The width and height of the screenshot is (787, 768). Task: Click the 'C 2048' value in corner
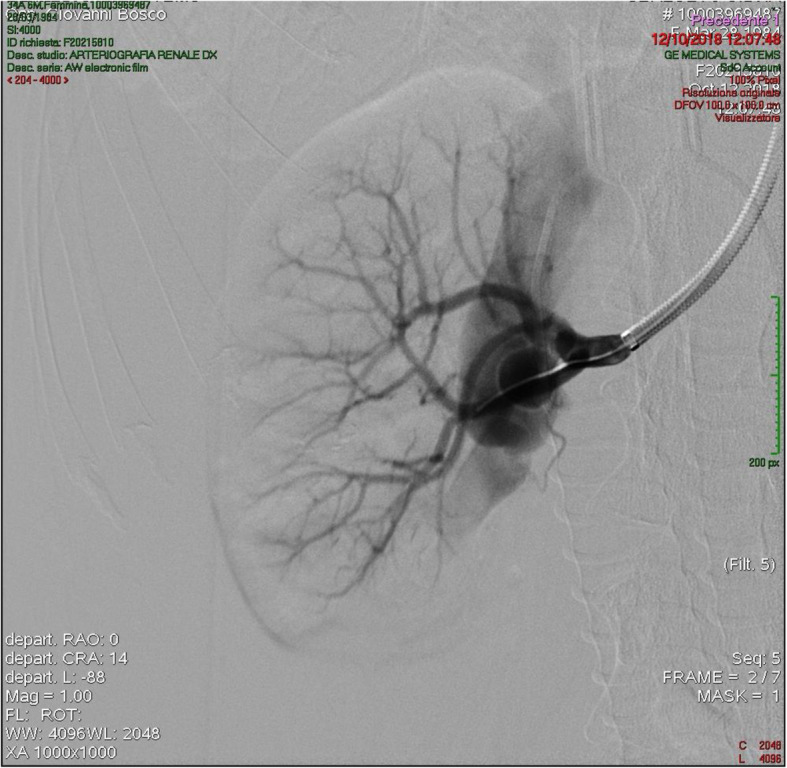[760, 745]
